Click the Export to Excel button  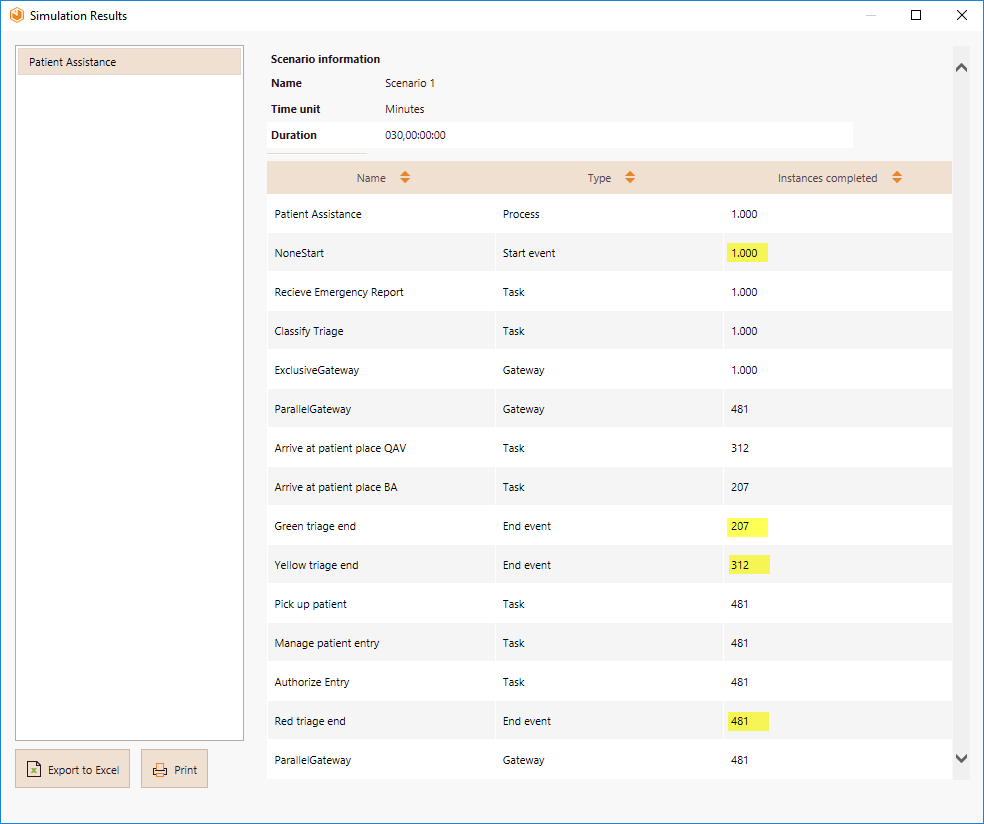[73, 769]
